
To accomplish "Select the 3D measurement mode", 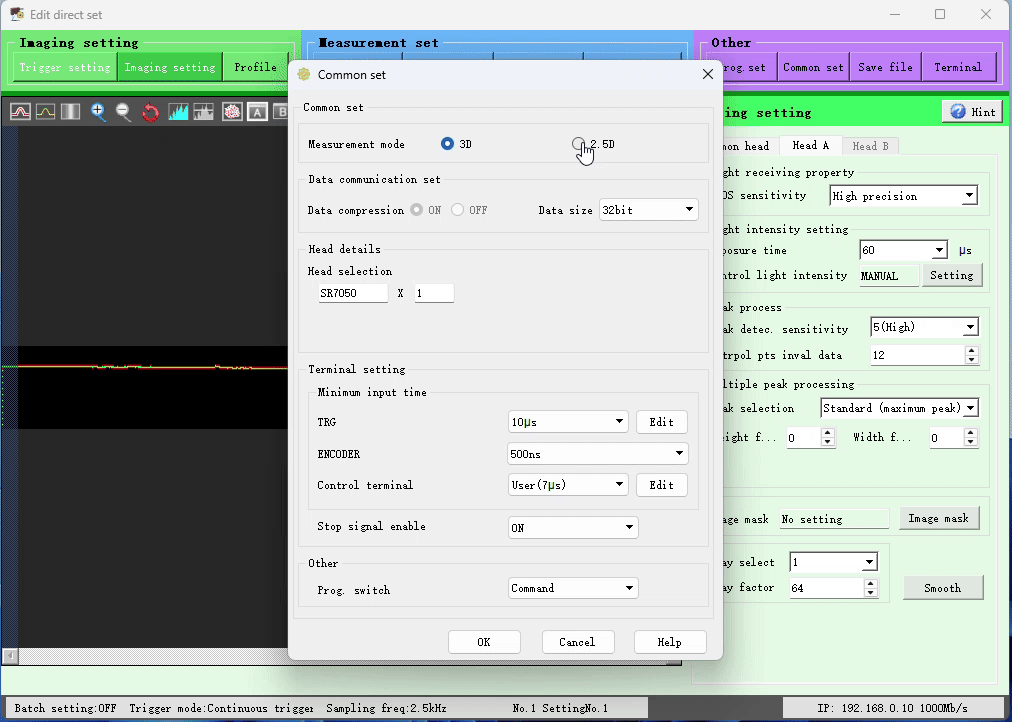I will (x=448, y=144).
